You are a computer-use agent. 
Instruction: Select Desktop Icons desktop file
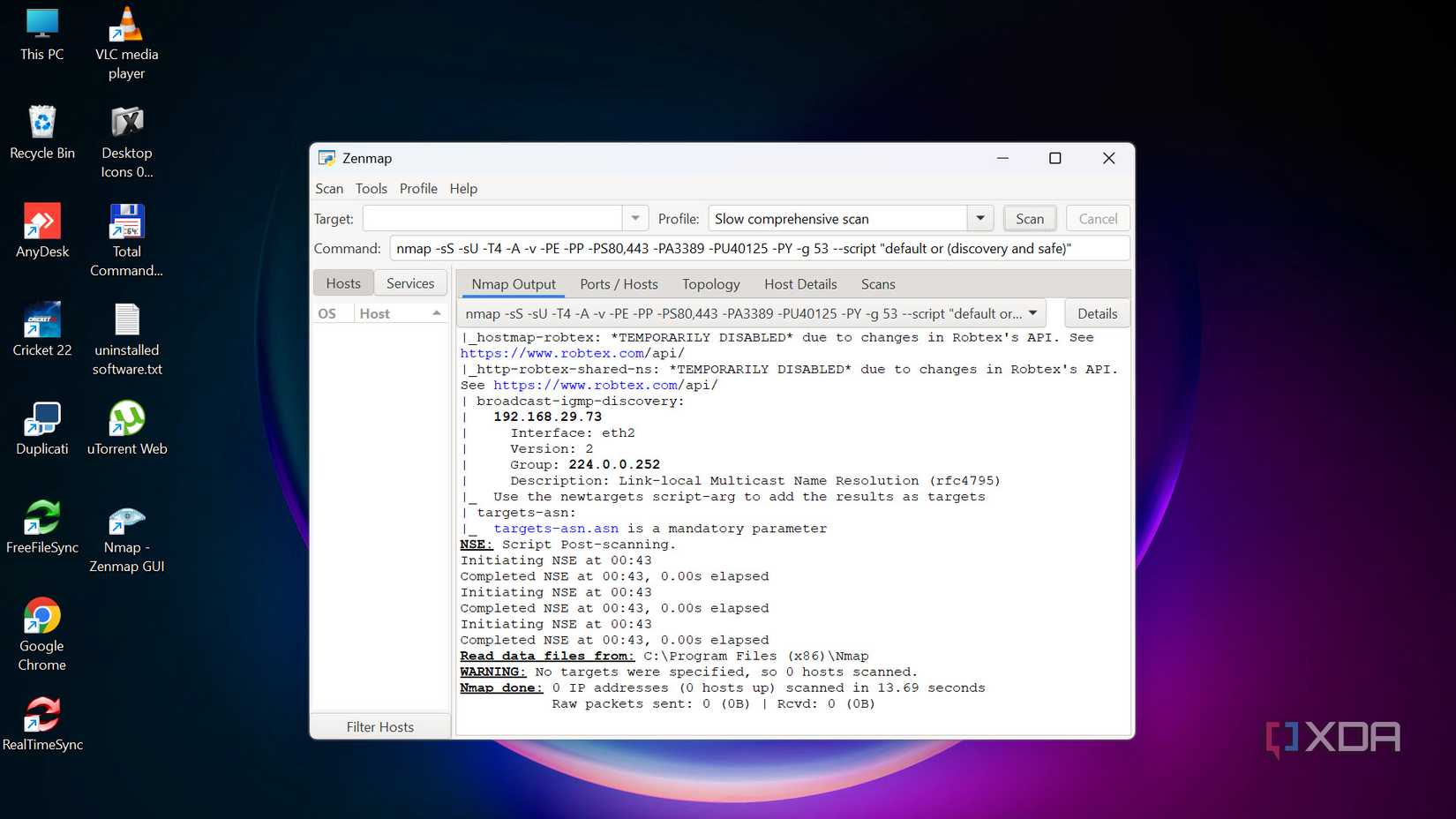coord(127,143)
